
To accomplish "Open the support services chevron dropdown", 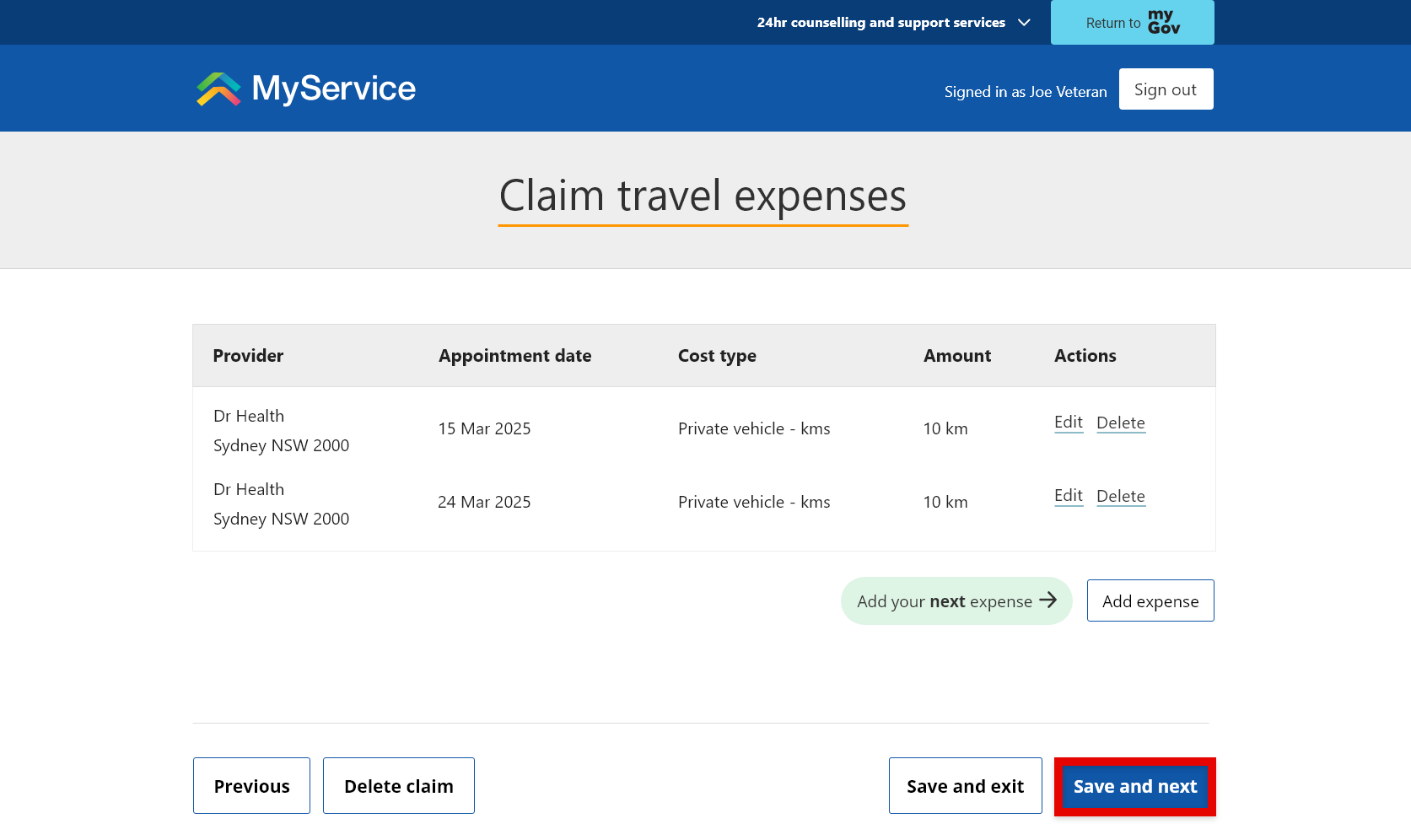I will click(1023, 23).
